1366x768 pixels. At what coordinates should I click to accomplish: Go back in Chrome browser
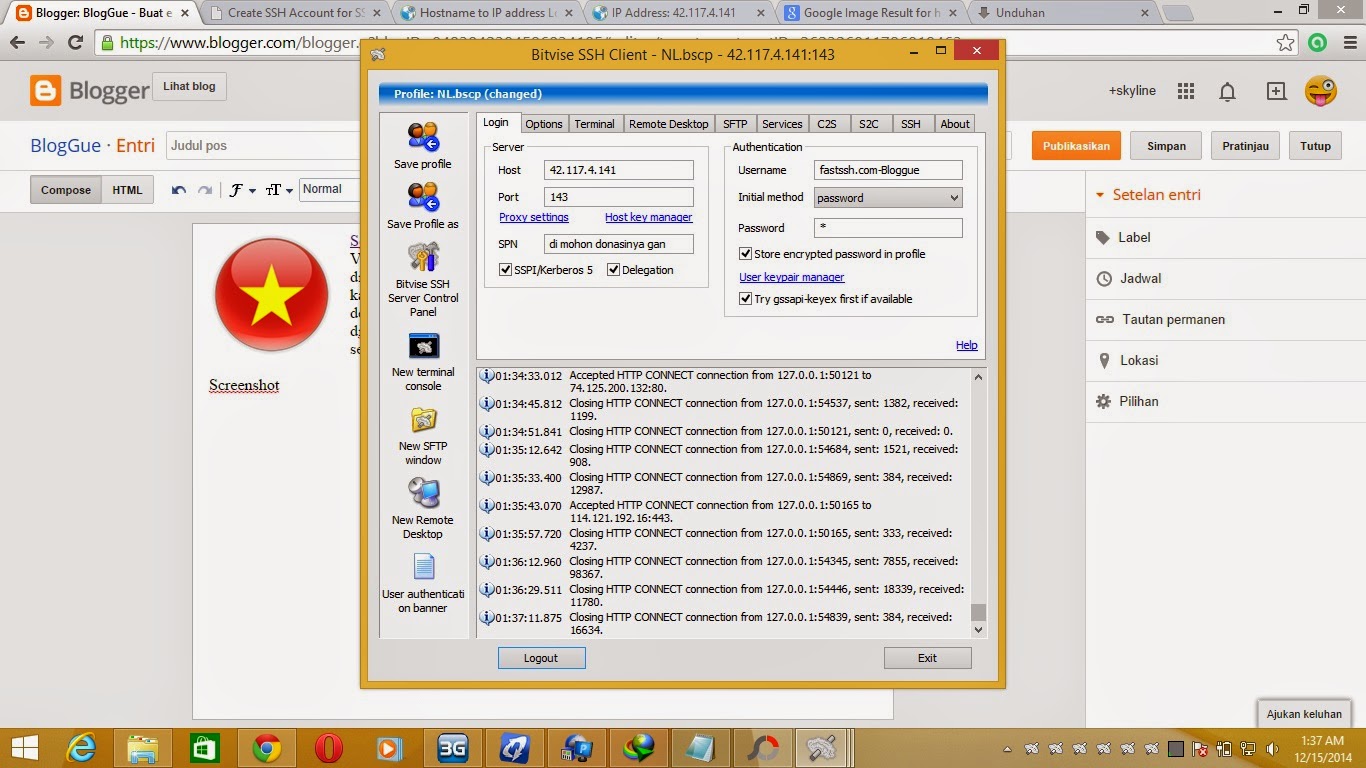point(17,43)
